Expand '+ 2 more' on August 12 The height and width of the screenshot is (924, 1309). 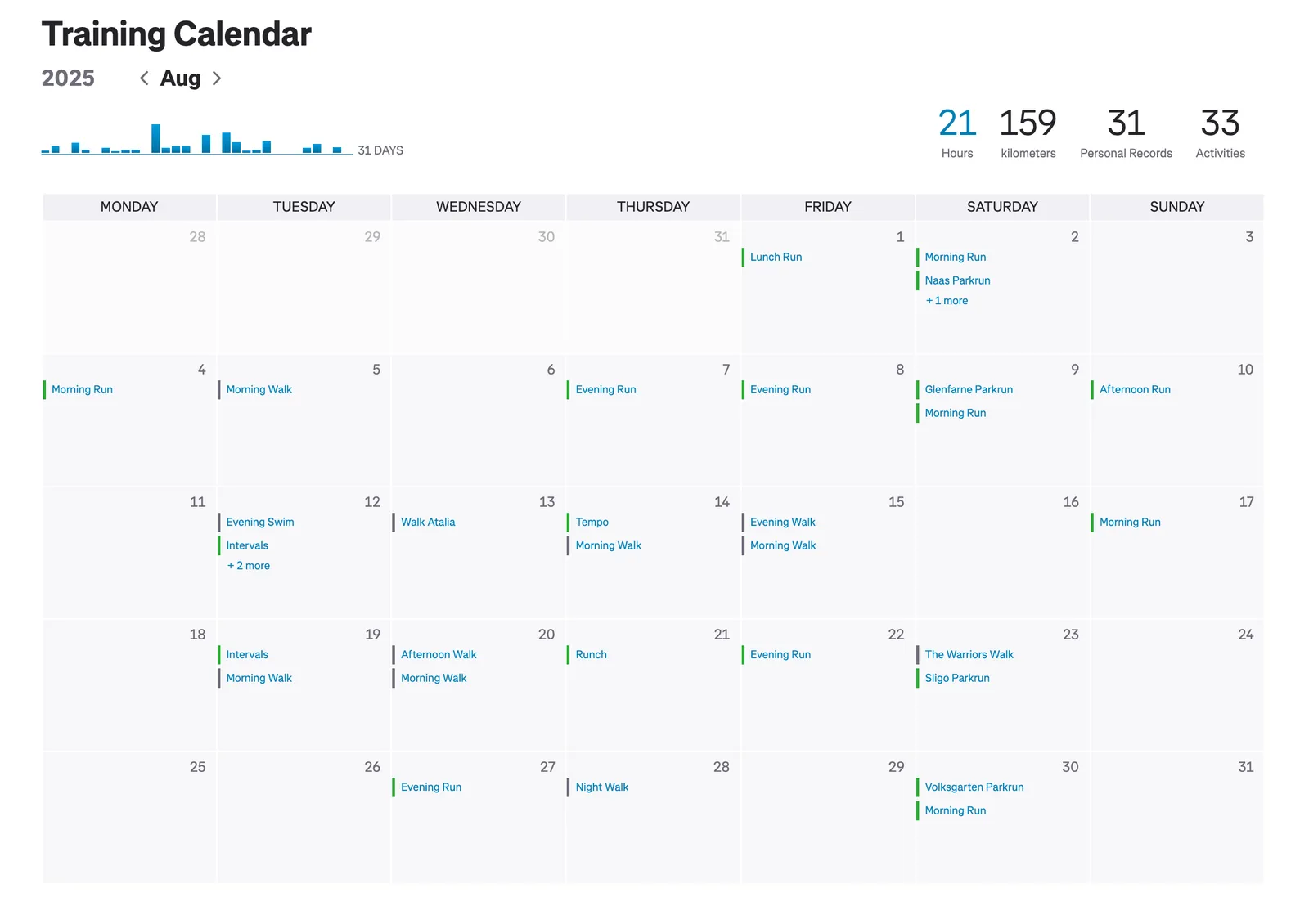(248, 566)
